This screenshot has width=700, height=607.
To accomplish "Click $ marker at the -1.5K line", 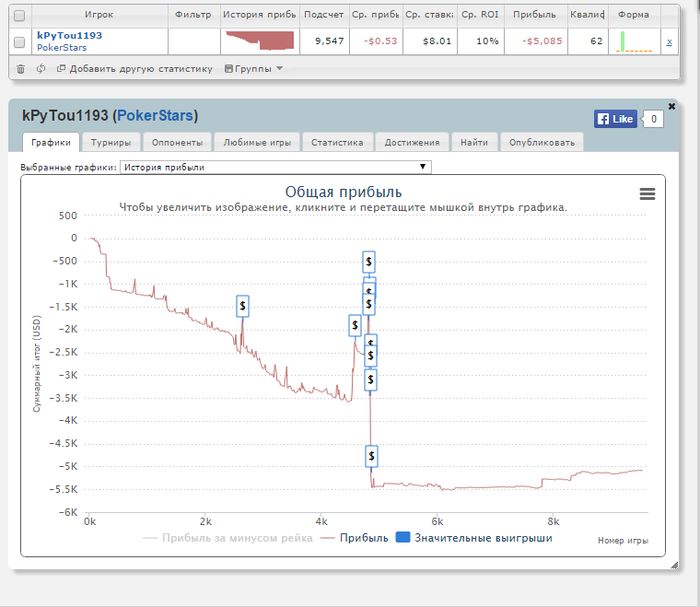I will [x=369, y=304].
